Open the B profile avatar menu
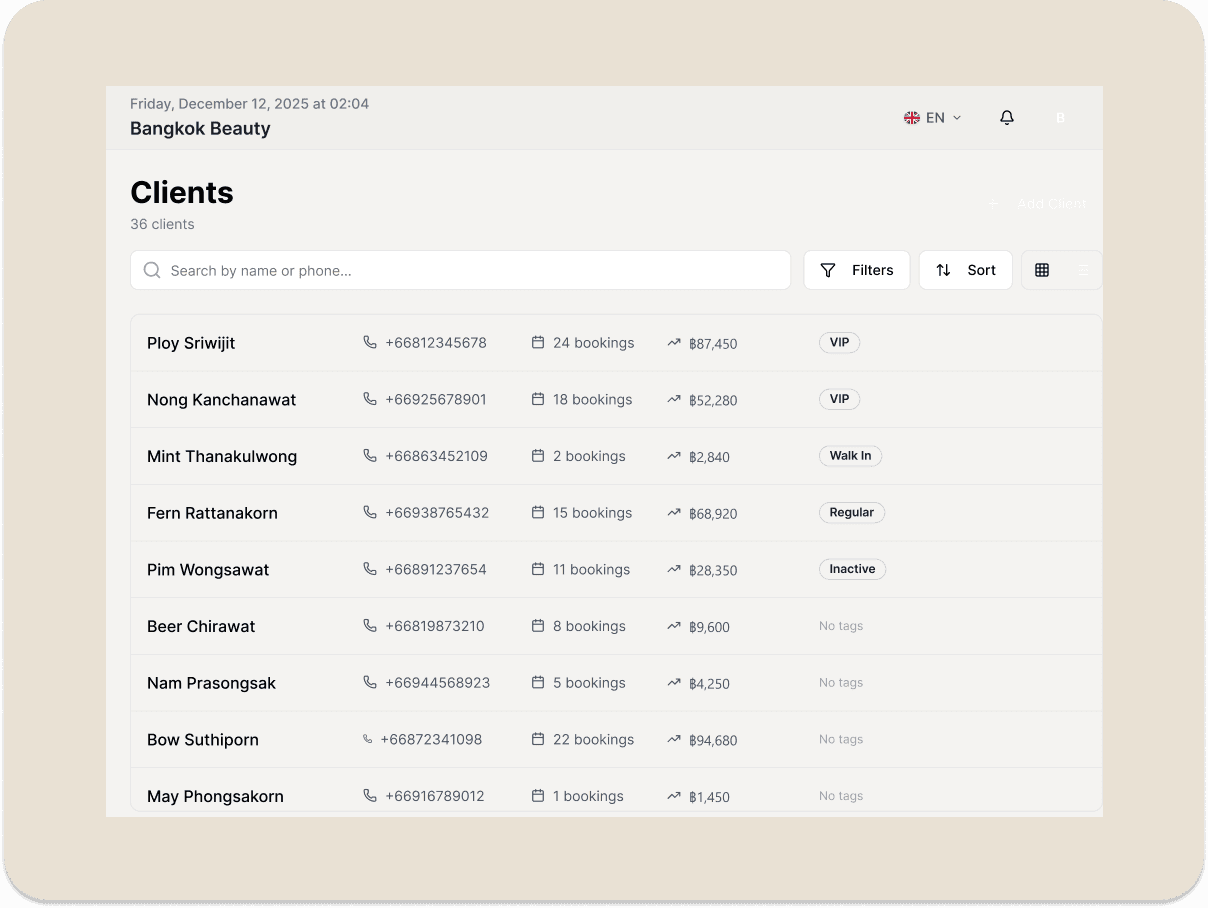Image resolution: width=1208 pixels, height=908 pixels. (x=1060, y=117)
